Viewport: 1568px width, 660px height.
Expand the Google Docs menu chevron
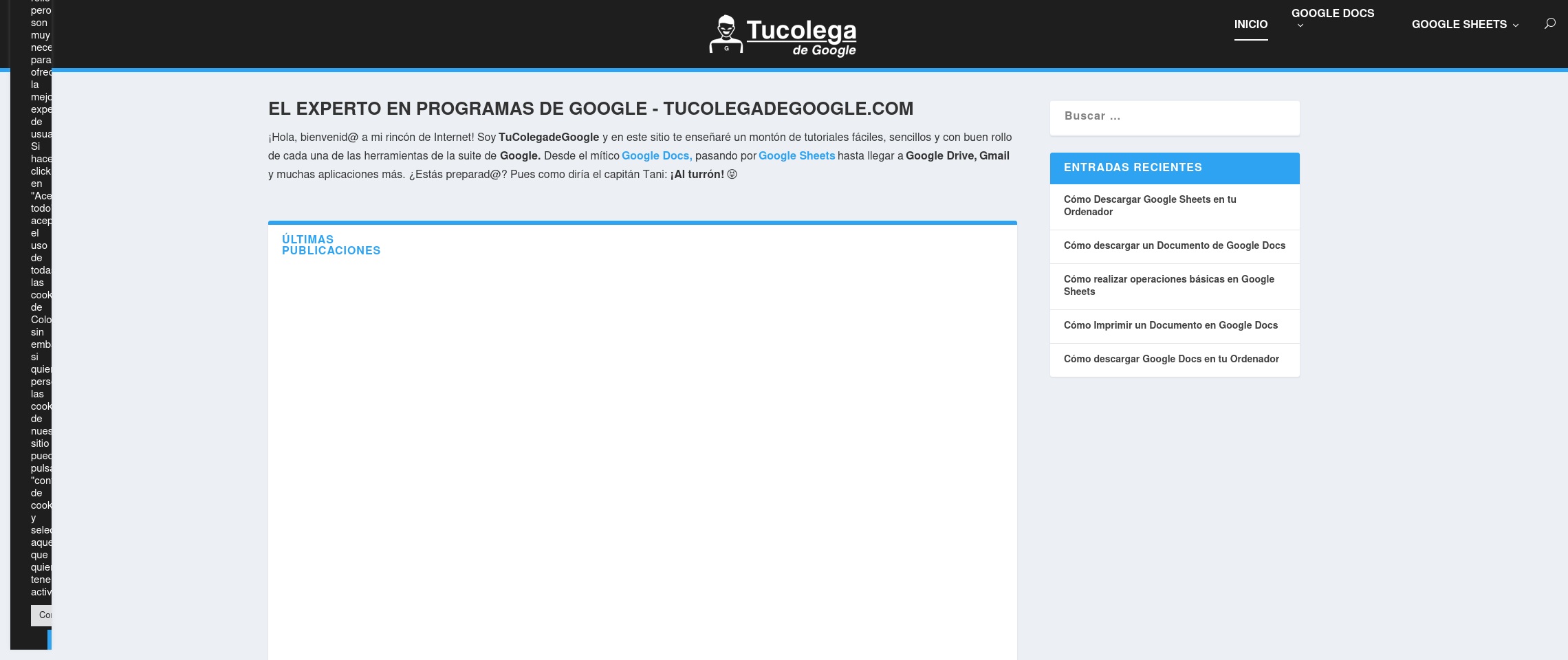coord(1300,26)
